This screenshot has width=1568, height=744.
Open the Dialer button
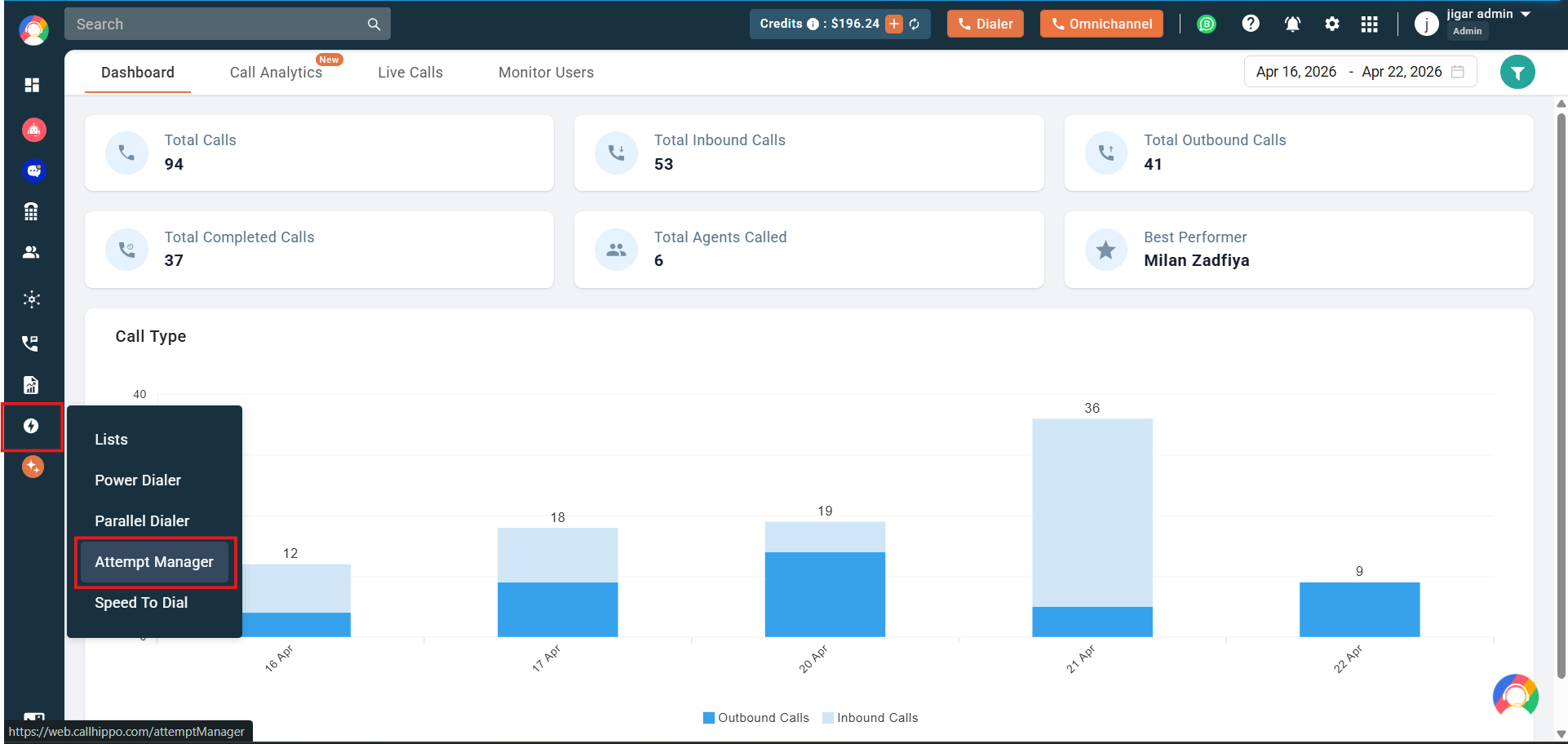click(x=985, y=24)
